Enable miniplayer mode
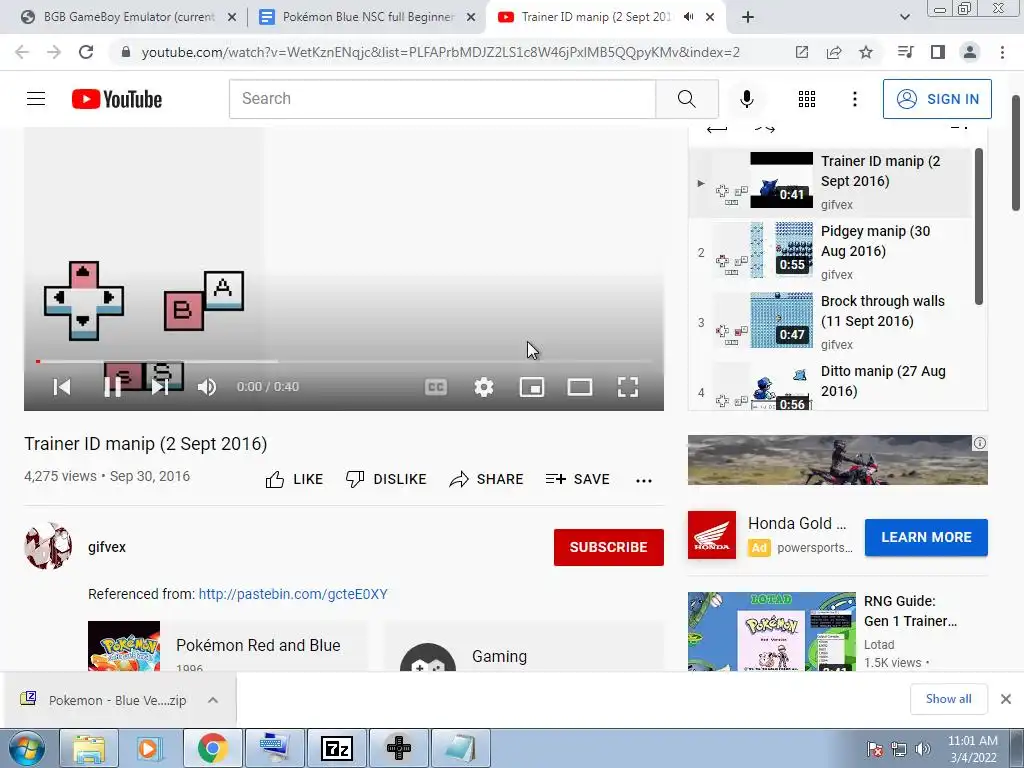Screen dimensions: 1024x768 (532, 387)
